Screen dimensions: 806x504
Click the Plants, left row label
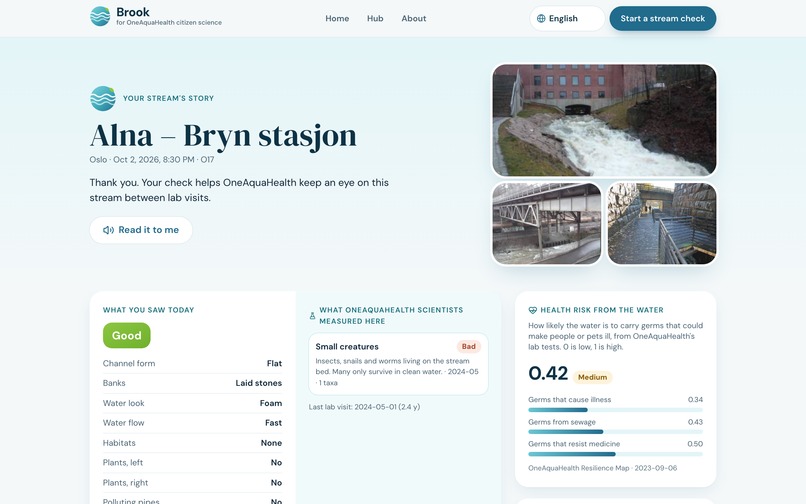[x=123, y=463]
